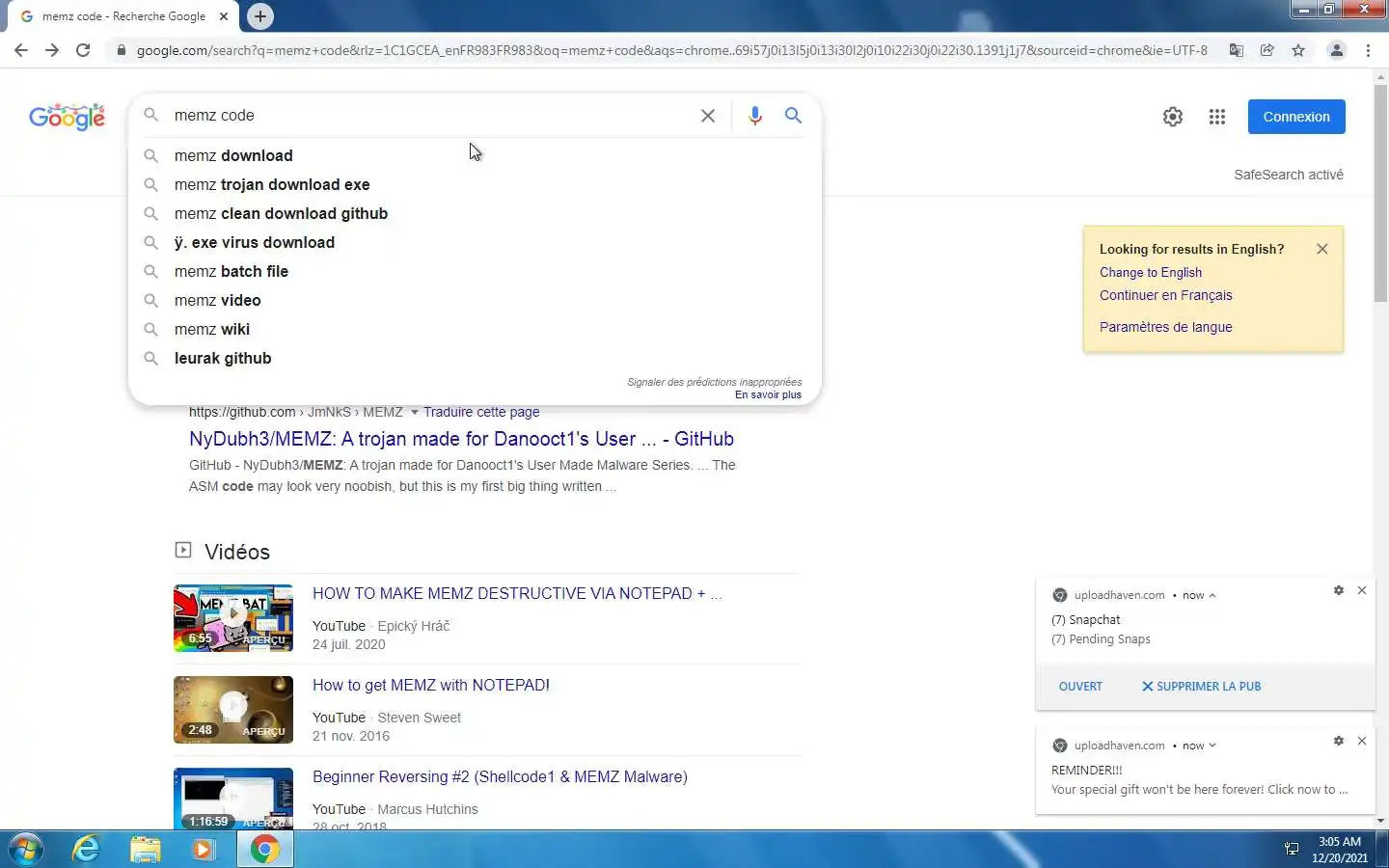This screenshot has width=1389, height=868.
Task: Dismiss the English results language box
Action: 1322,249
